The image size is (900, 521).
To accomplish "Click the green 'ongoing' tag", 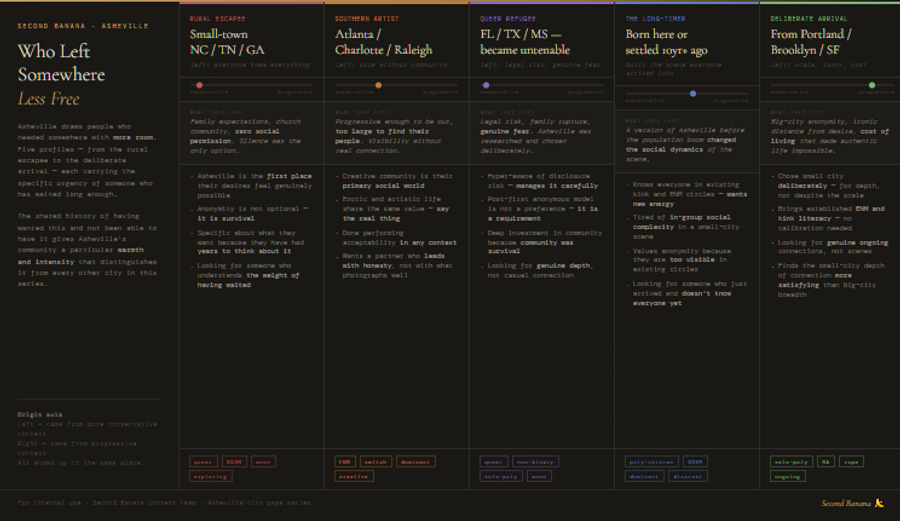I will tap(788, 476).
